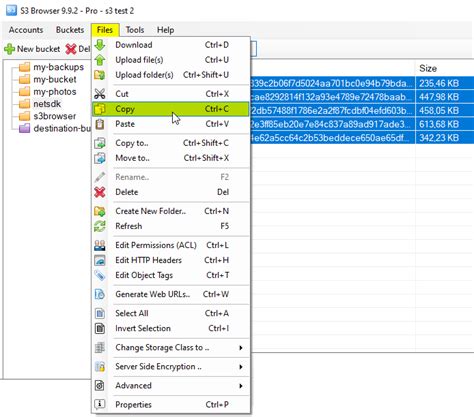Viewport: 474px width, 417px height.
Task: Select Copy to.. menu entry
Action: click(171, 143)
